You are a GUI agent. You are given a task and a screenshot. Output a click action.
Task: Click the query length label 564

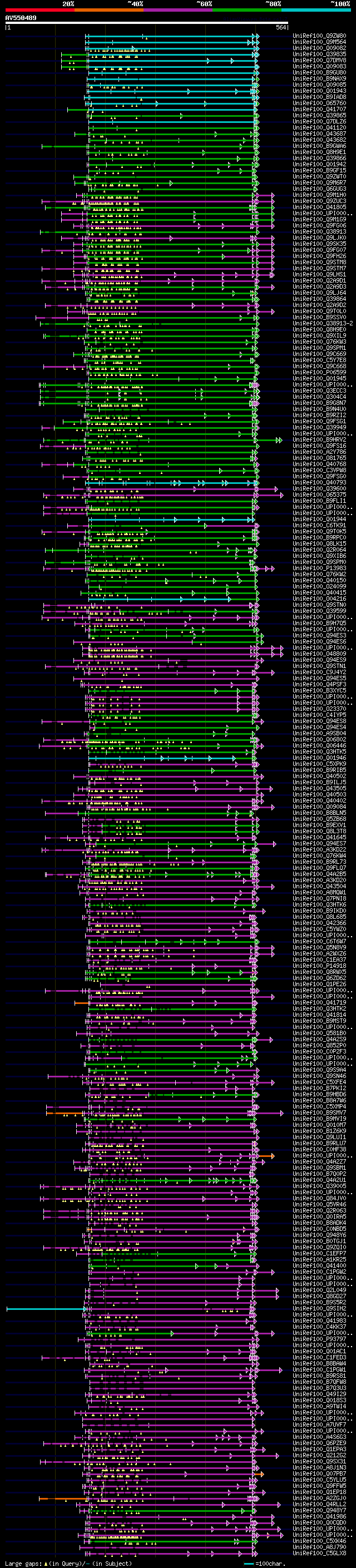click(x=280, y=27)
